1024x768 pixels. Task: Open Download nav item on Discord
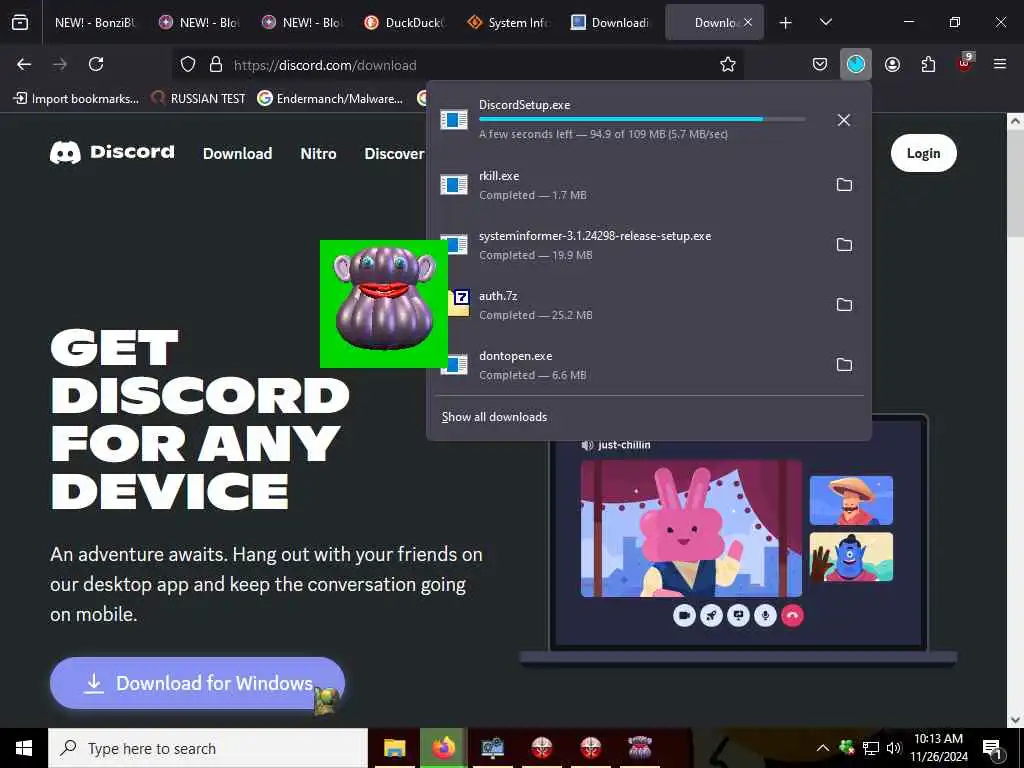237,153
